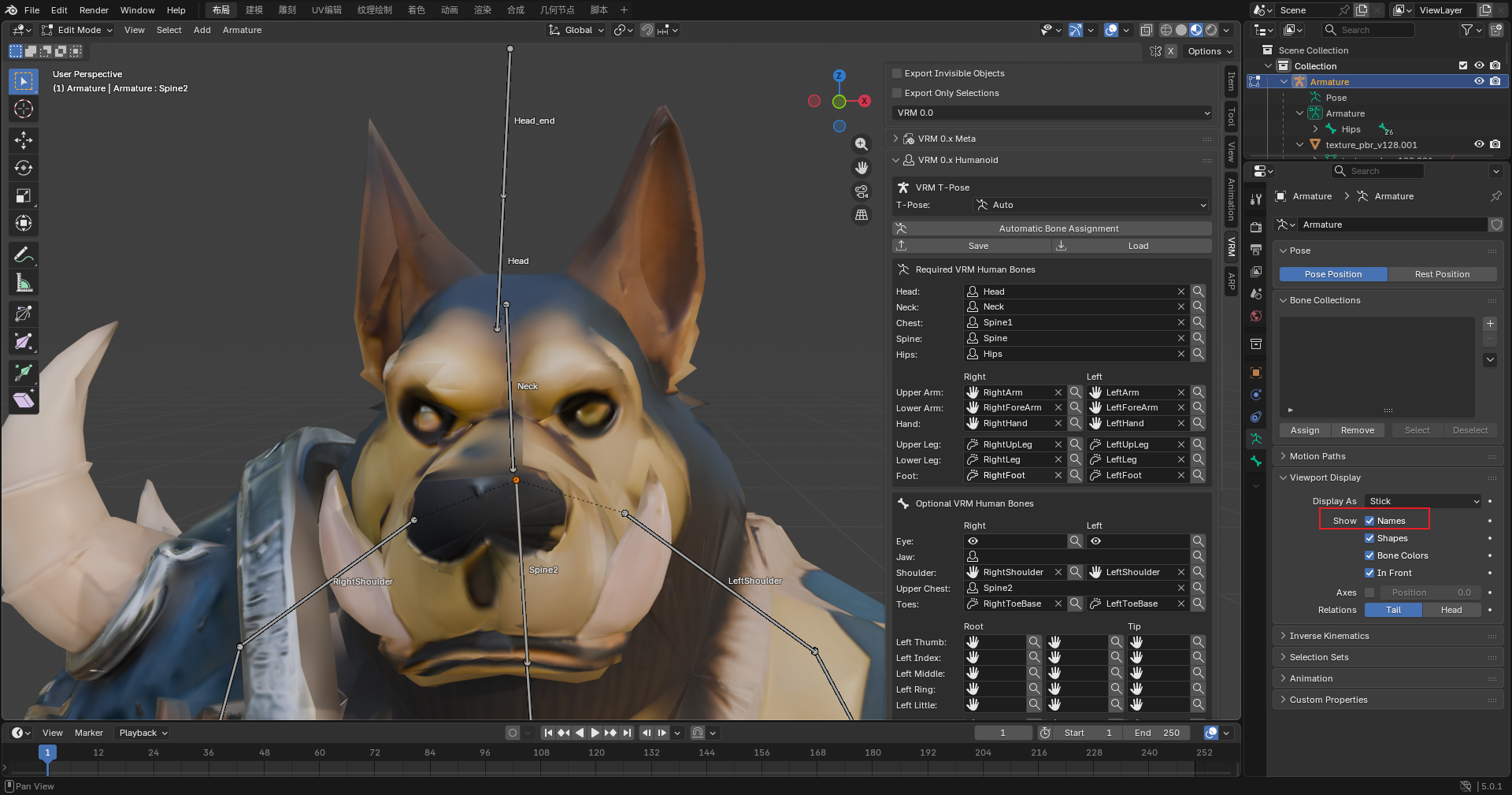Open the Bone properties tab
Image resolution: width=1512 pixels, height=795 pixels.
point(1256,461)
